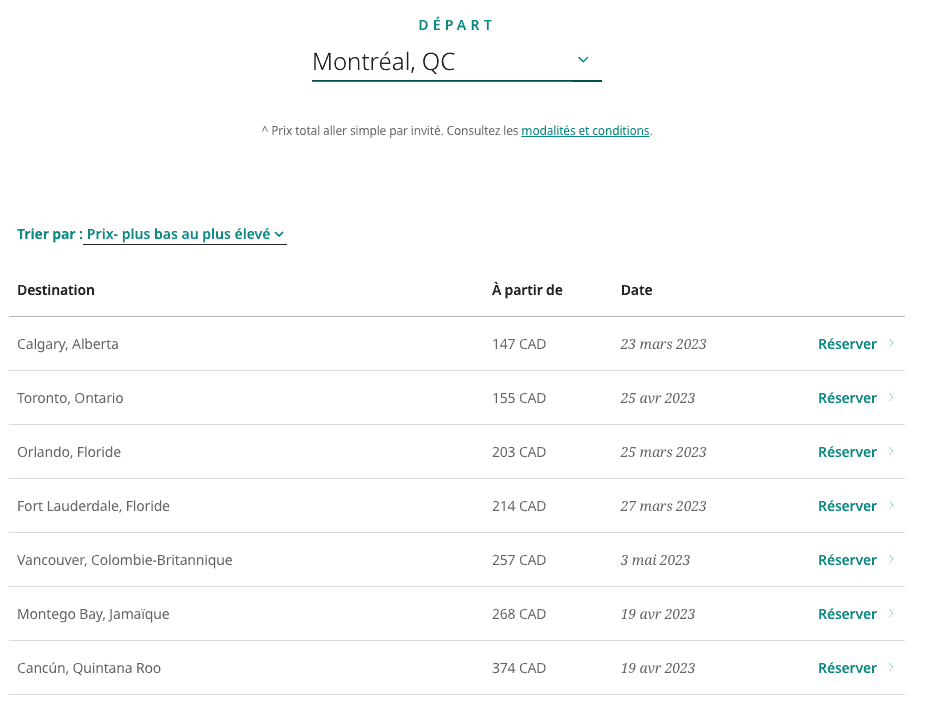
Task: Click the À partir de column header
Action: tap(527, 290)
